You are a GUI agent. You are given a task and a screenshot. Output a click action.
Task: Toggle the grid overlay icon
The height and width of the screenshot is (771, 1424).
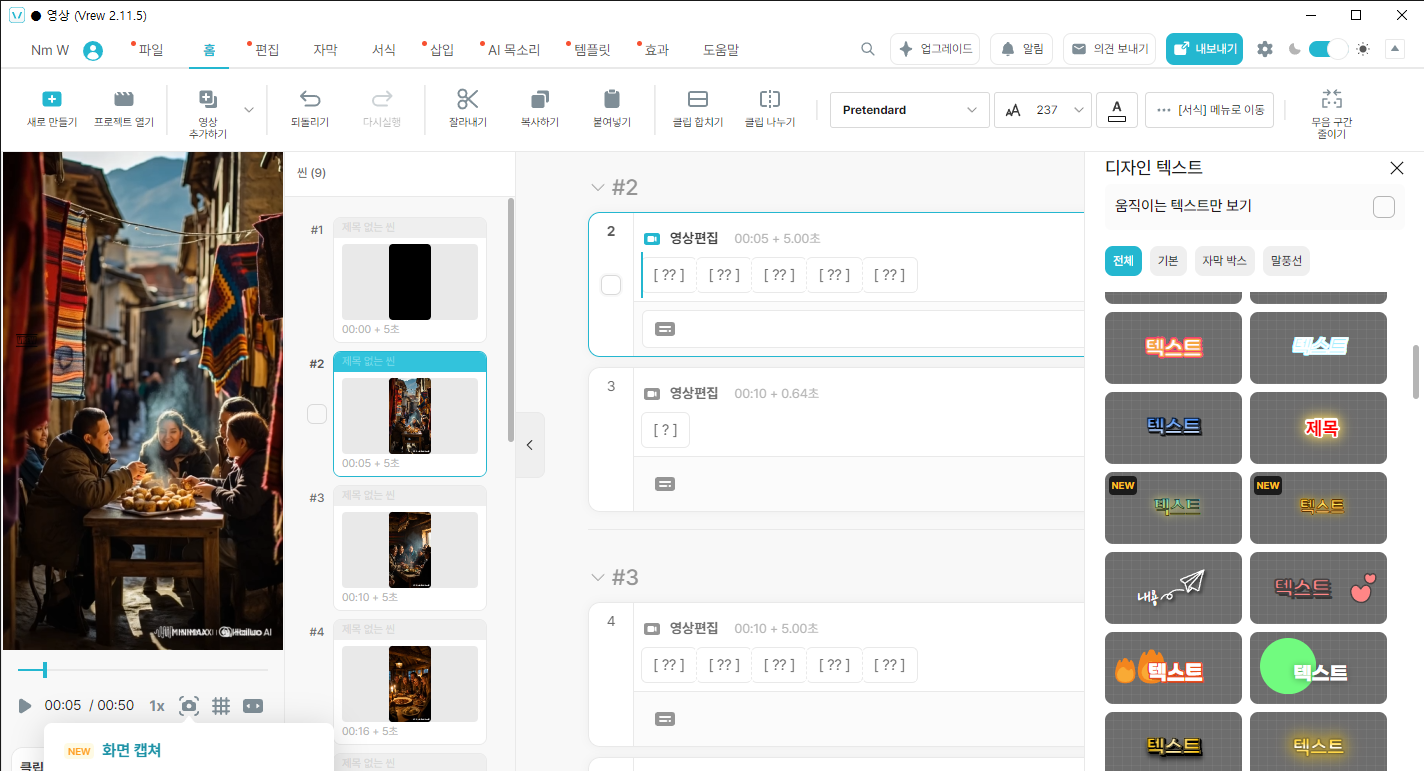tap(221, 706)
